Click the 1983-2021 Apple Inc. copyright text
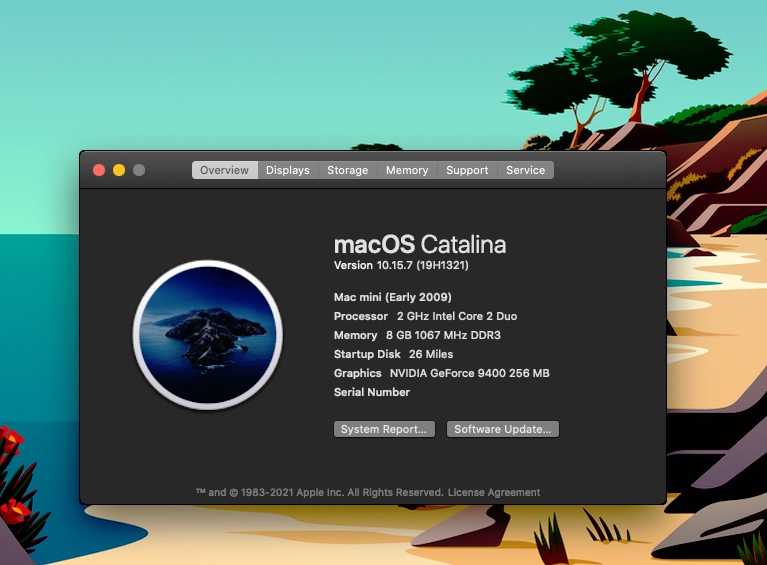This screenshot has height=565, width=767. click(x=319, y=492)
